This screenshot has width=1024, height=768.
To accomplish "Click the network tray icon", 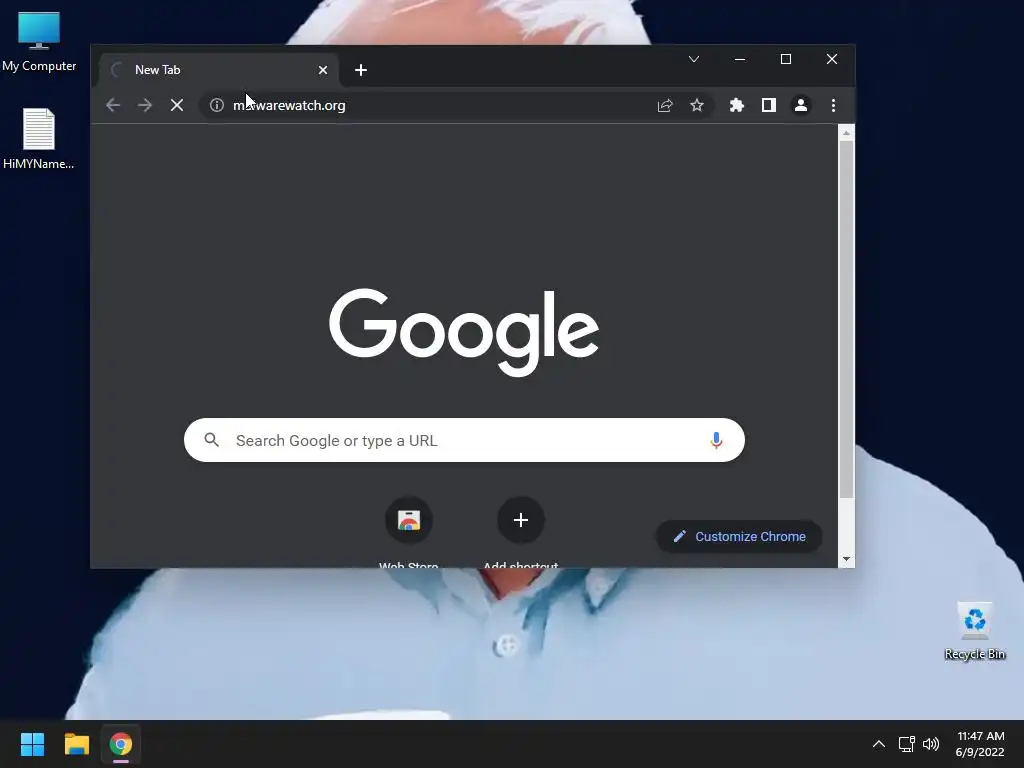I will pos(906,744).
